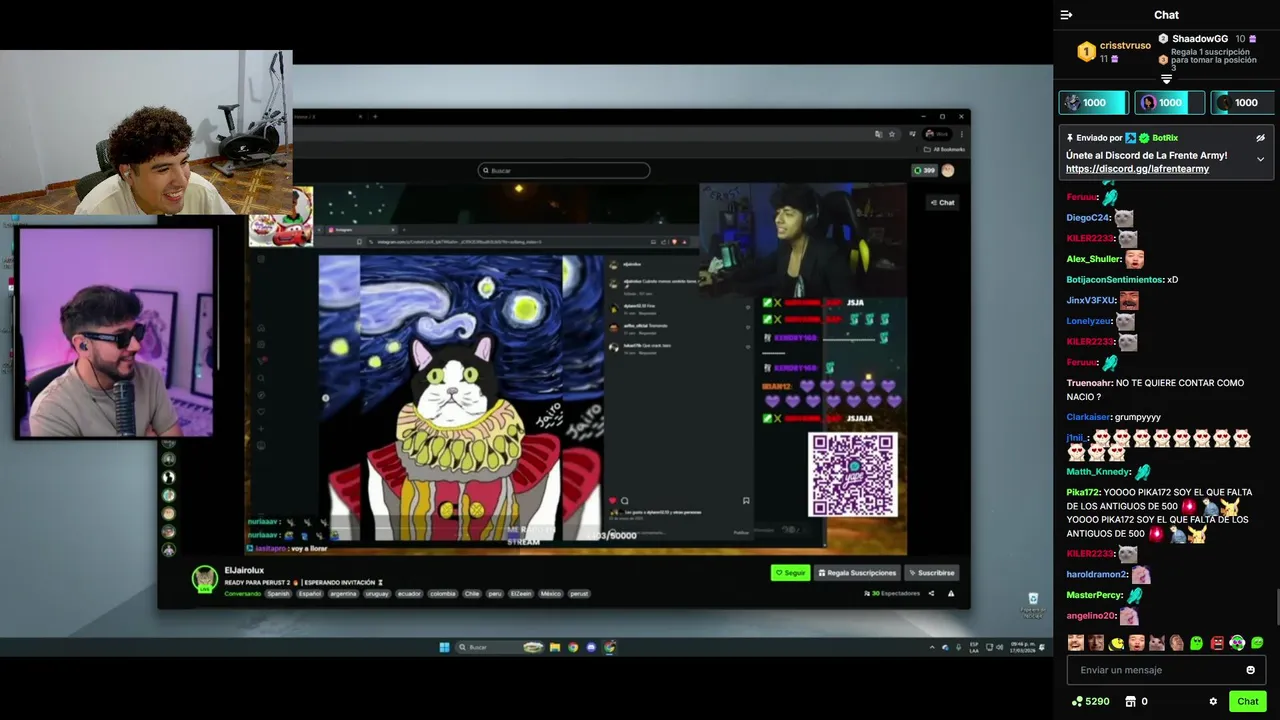Open ShaadowGG in the gift leaderboard
1280x720 pixels.
[x=1200, y=39]
